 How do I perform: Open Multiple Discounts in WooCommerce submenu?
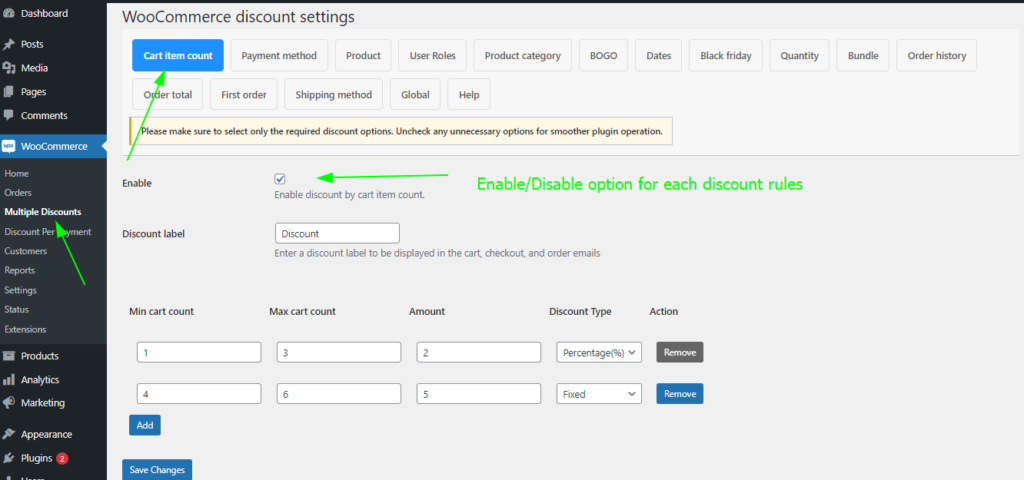[43, 212]
